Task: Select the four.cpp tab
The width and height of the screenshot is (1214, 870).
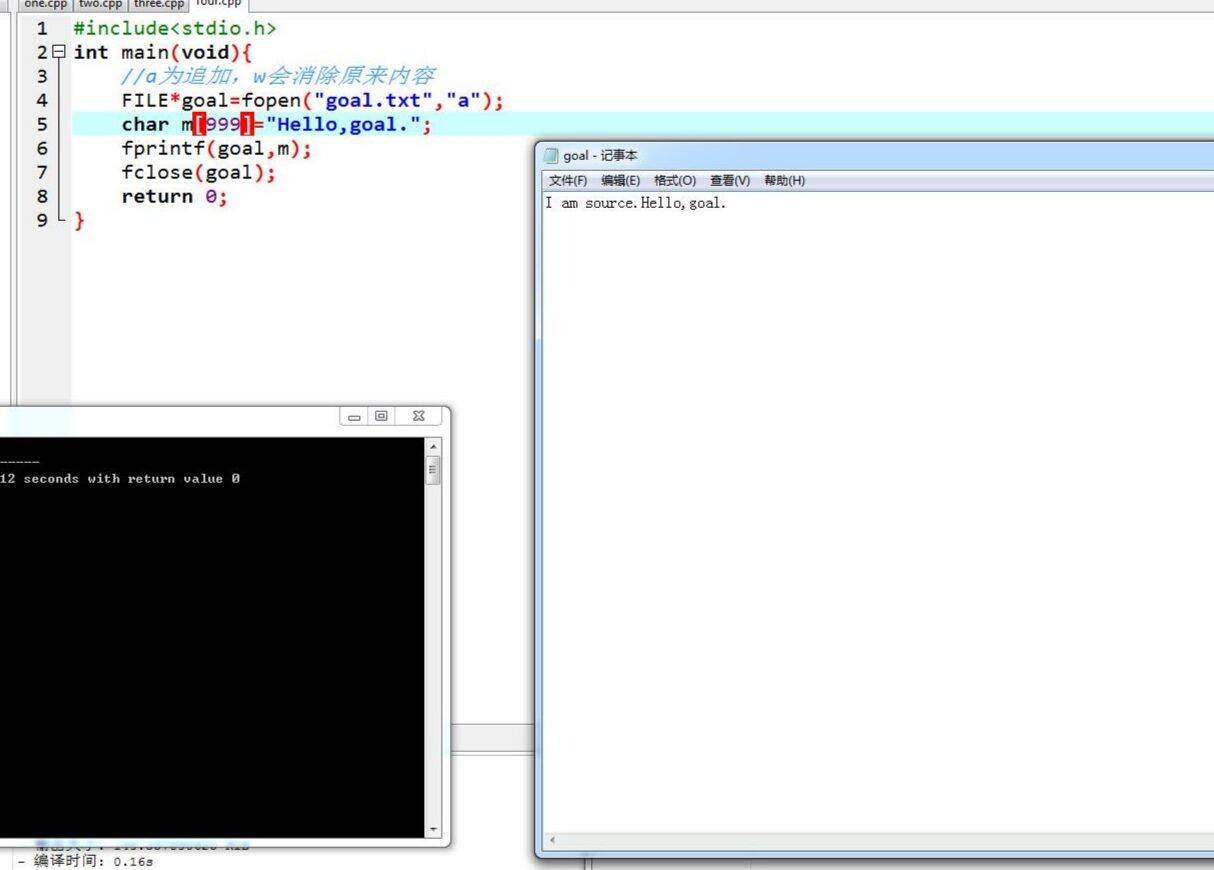Action: 217,4
